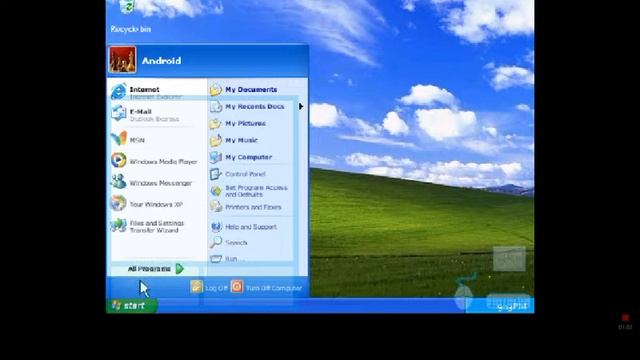
Task: Choose the Tour Windows XP label
Action: click(156, 204)
